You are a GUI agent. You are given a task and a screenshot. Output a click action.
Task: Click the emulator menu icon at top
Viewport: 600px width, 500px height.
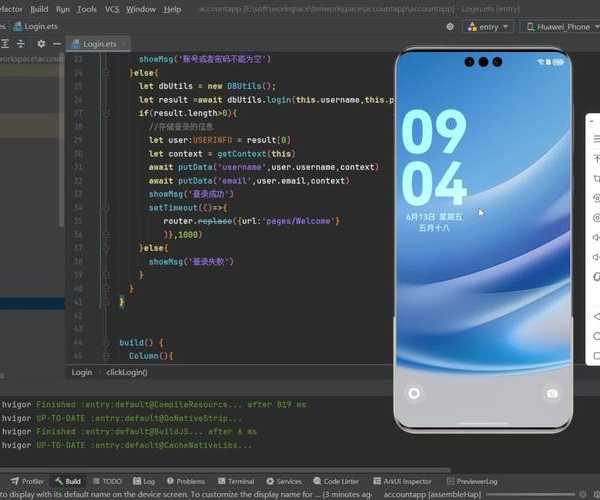(x=596, y=139)
